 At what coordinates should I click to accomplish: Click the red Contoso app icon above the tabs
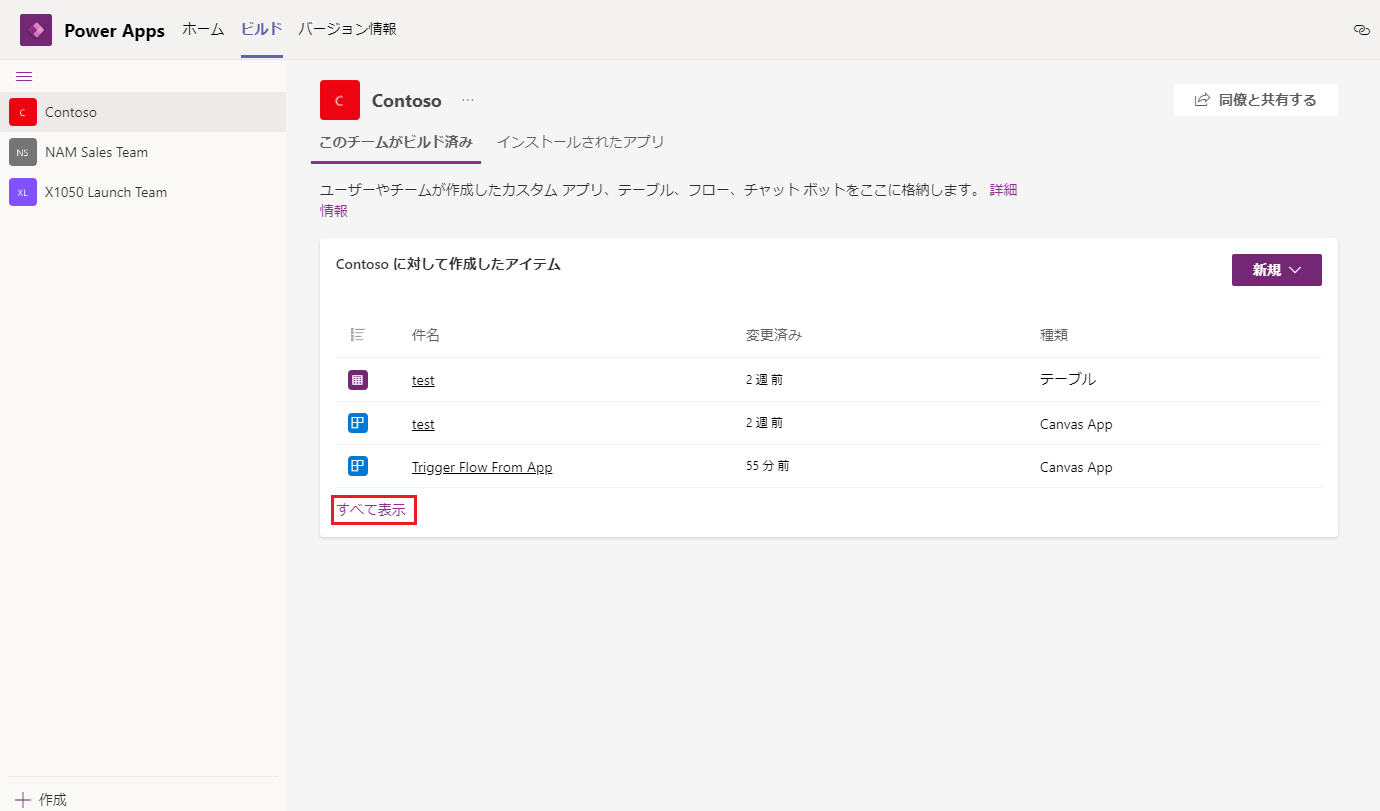(x=340, y=100)
